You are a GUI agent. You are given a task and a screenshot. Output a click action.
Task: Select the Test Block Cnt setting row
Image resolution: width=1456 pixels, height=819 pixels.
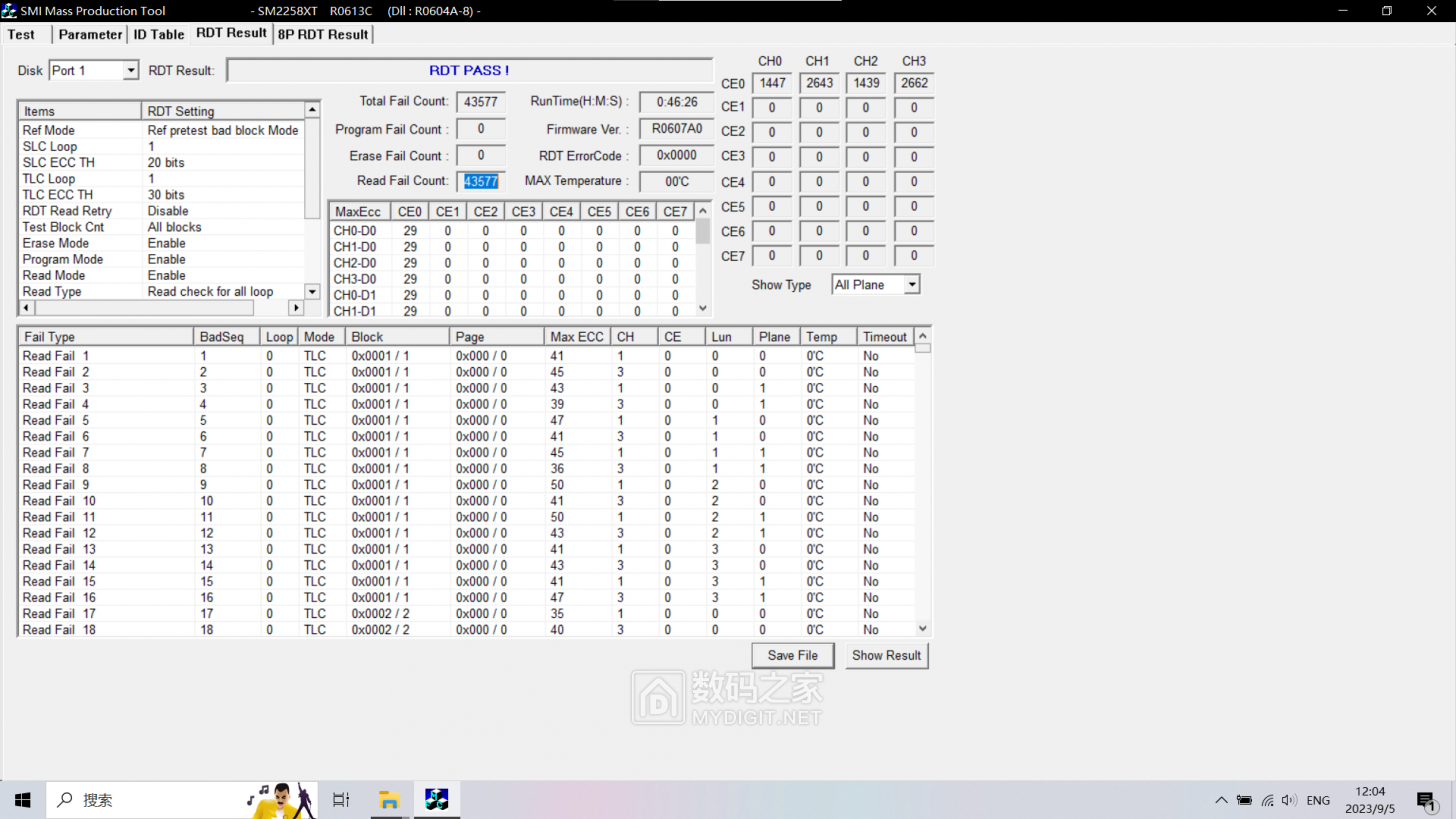click(x=161, y=227)
